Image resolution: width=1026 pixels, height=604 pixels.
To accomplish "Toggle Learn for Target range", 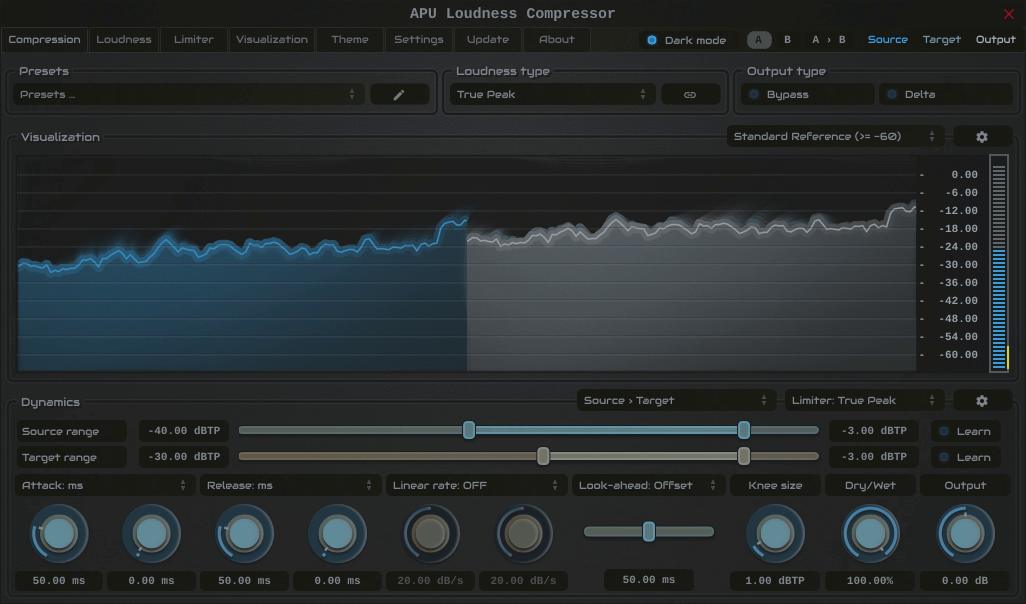I will click(x=965, y=457).
